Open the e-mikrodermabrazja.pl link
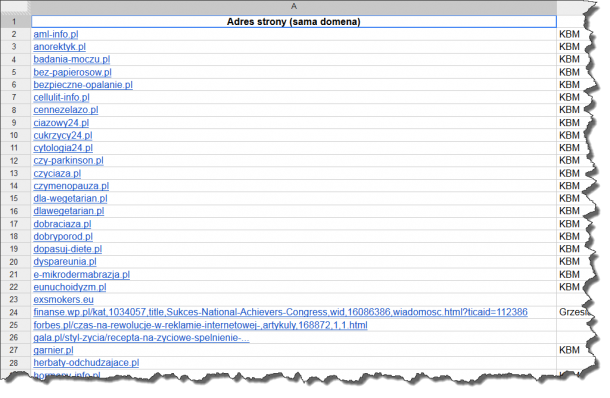The image size is (610, 398). tap(82, 275)
